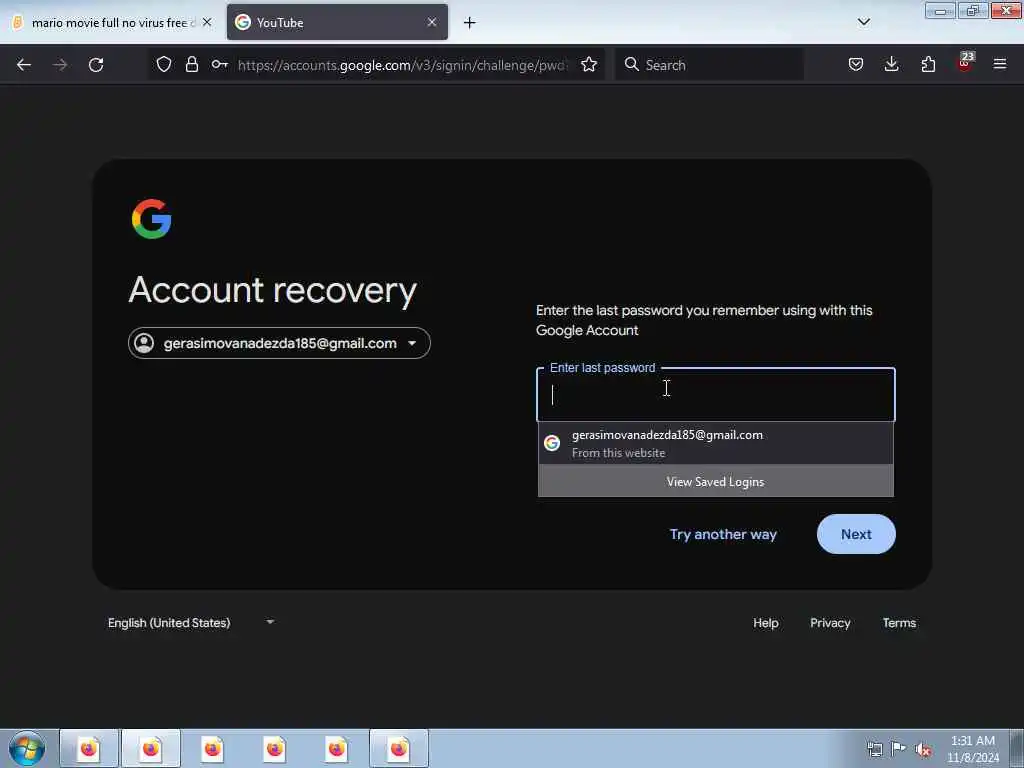Open the extension with badge 23
1024x768 pixels.
(x=965, y=63)
